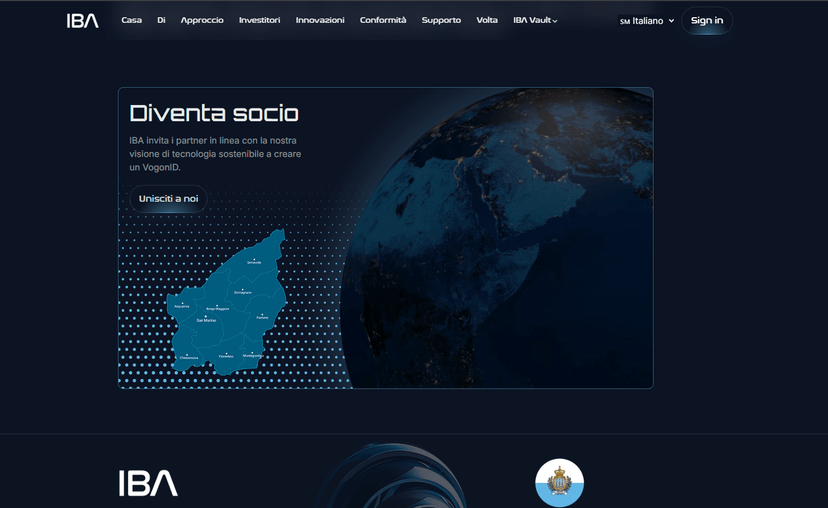
Task: Click the Serravalle label on the map
Action: [254, 262]
